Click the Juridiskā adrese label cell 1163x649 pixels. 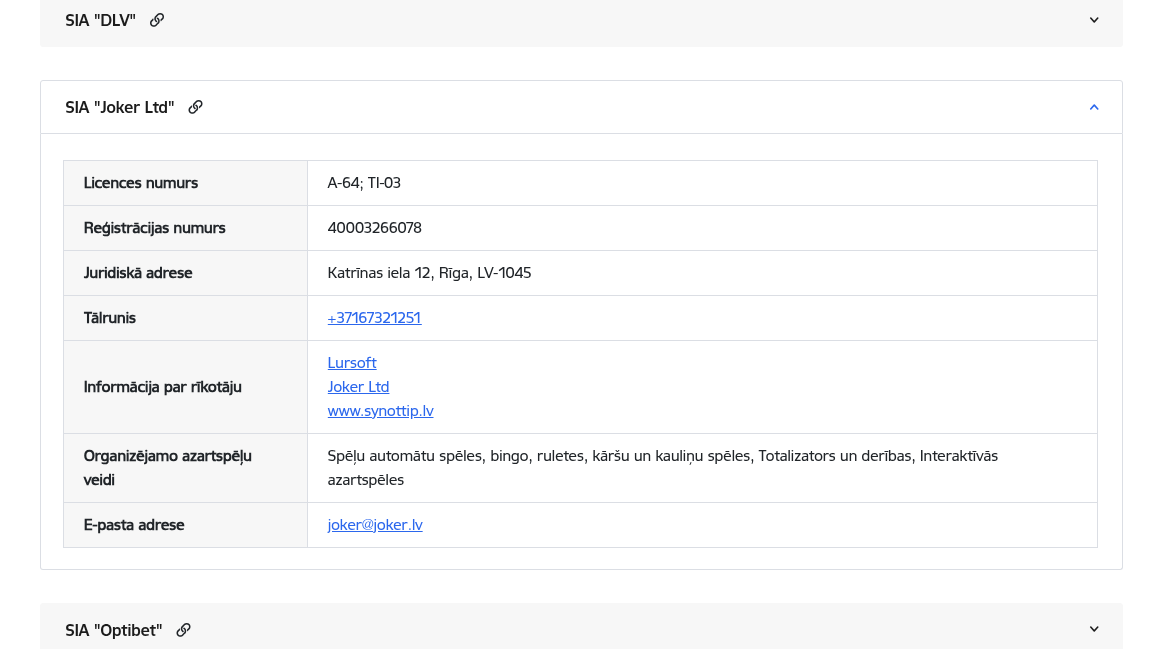tap(185, 273)
